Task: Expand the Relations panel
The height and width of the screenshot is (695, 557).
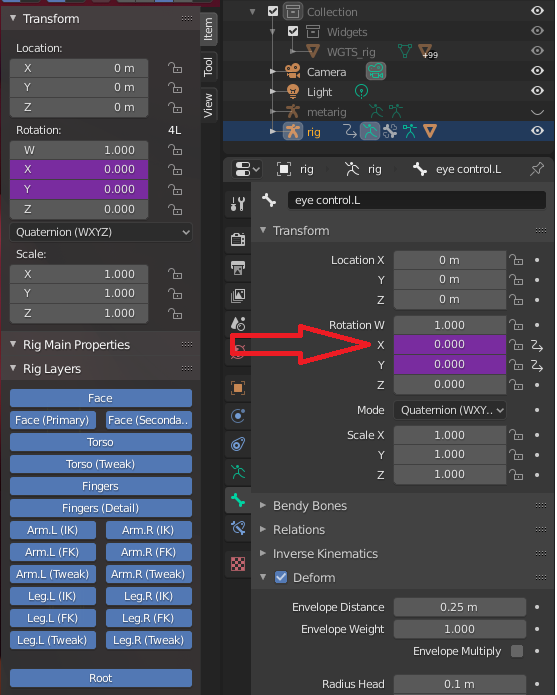Action: click(x=263, y=529)
